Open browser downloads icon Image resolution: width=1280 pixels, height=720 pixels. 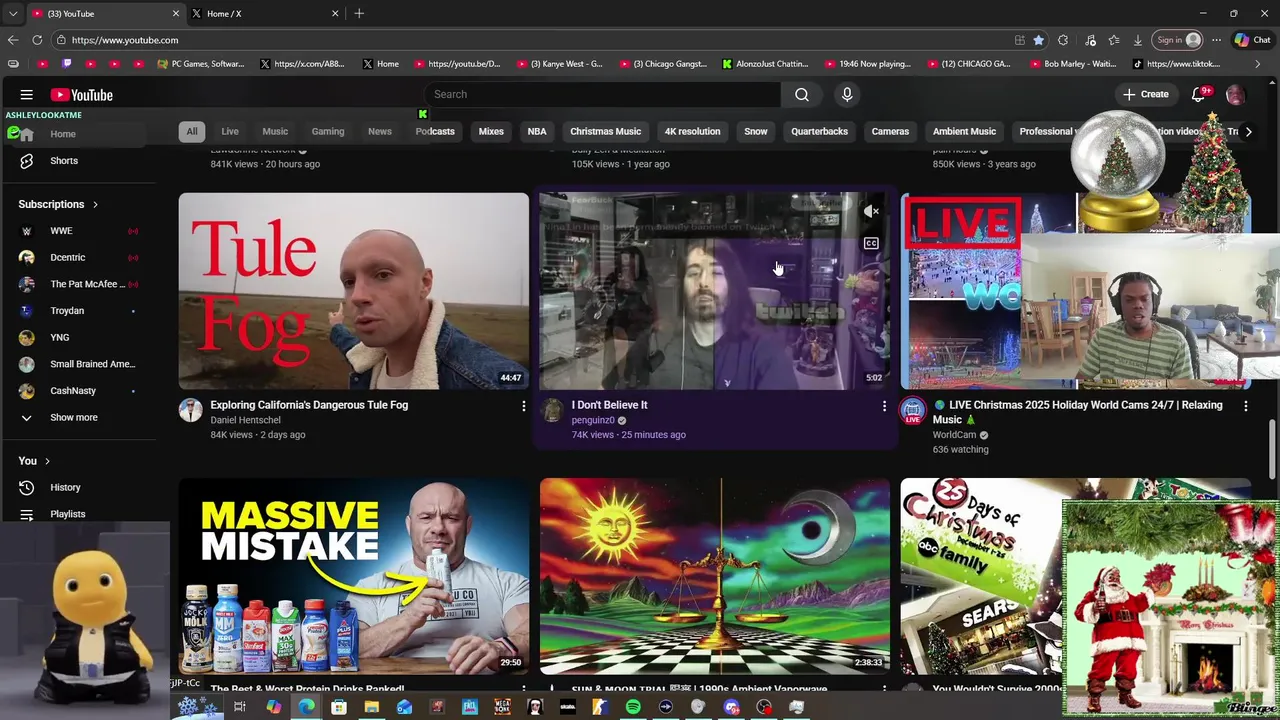tap(1138, 40)
